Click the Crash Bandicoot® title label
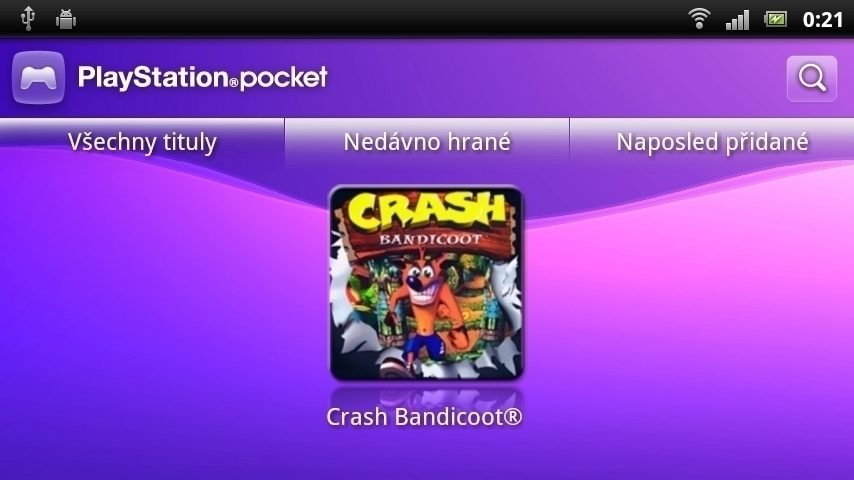 click(424, 417)
